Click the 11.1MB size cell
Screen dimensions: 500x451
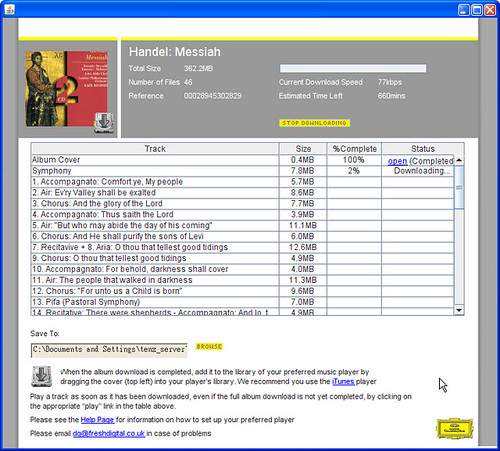[303, 226]
